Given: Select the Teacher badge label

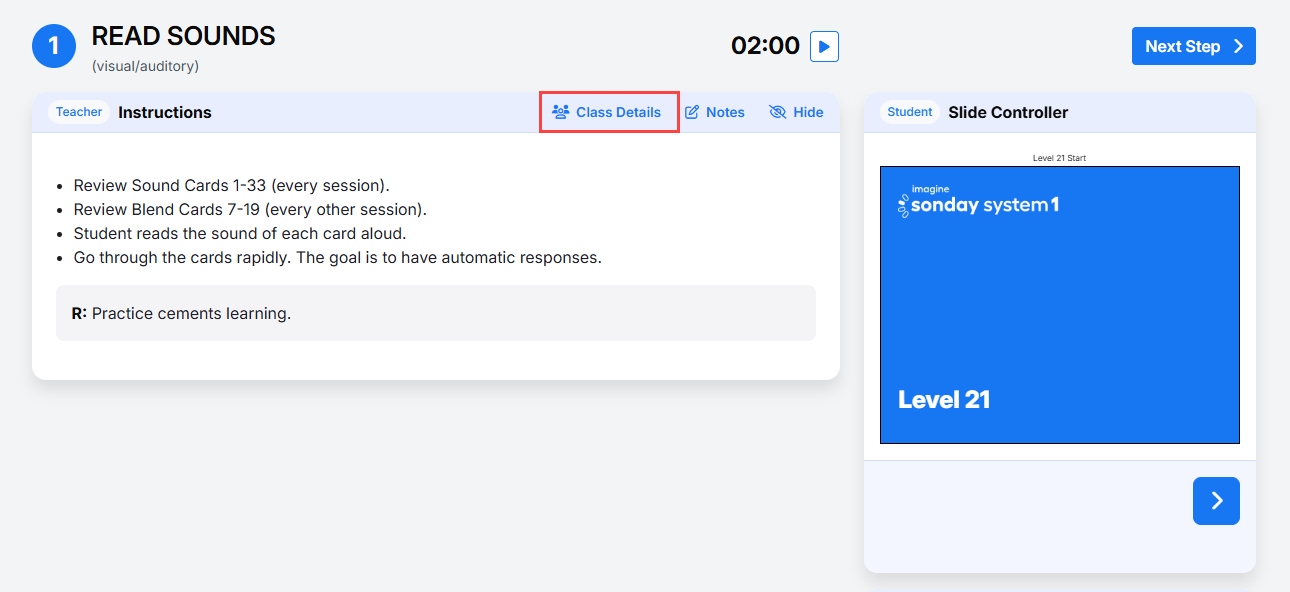Looking at the screenshot, I should click(x=79, y=112).
